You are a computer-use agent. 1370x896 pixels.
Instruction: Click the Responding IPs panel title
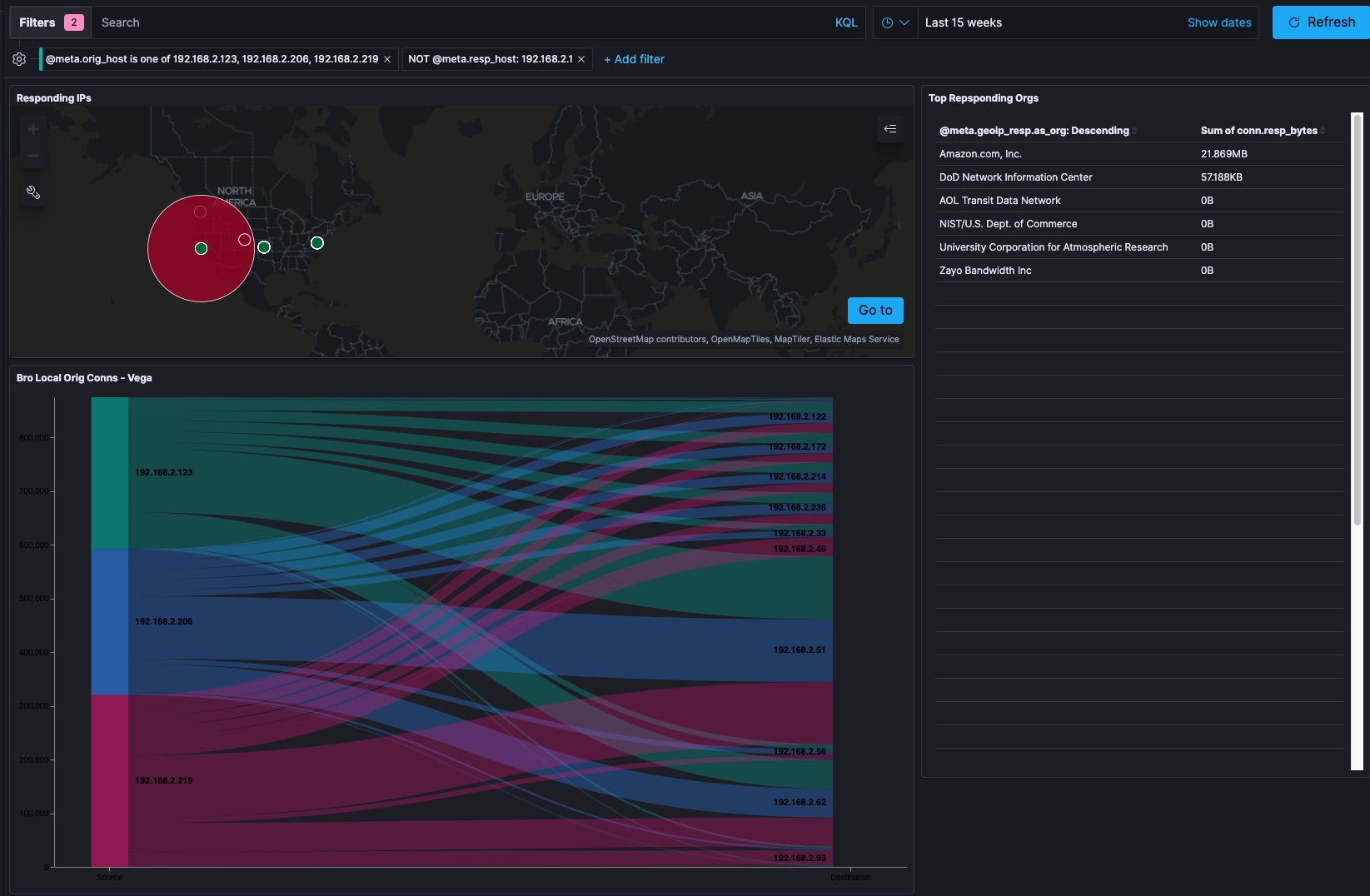(54, 98)
